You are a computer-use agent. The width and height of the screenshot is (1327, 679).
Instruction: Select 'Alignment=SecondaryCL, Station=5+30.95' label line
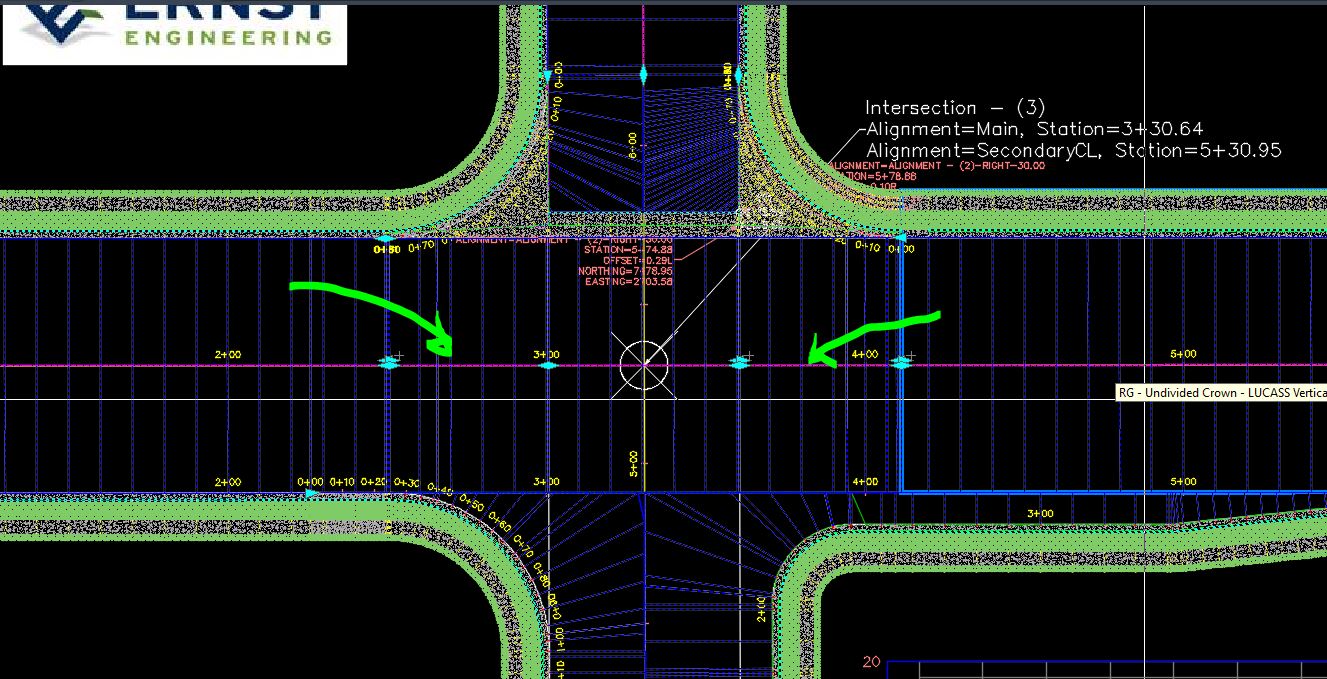[x=1074, y=150]
